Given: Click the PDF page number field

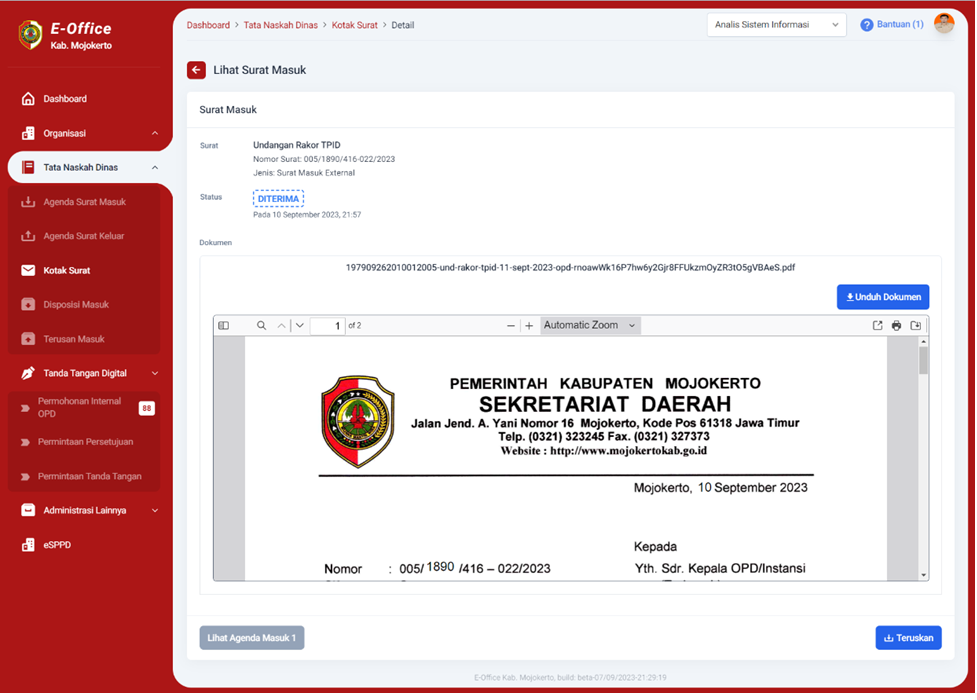Looking at the screenshot, I should pos(327,325).
